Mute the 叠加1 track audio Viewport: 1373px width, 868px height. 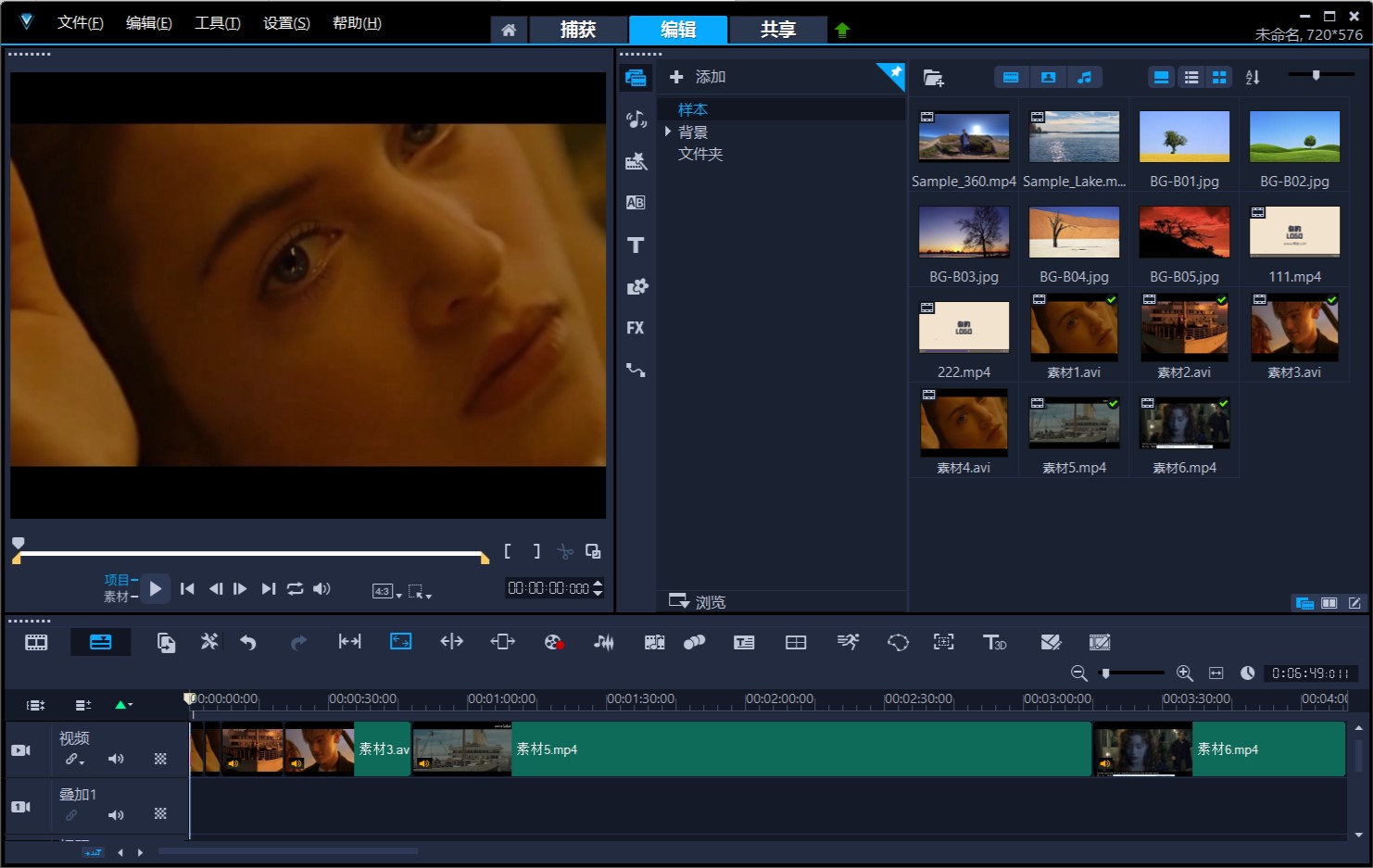pyautogui.click(x=116, y=815)
